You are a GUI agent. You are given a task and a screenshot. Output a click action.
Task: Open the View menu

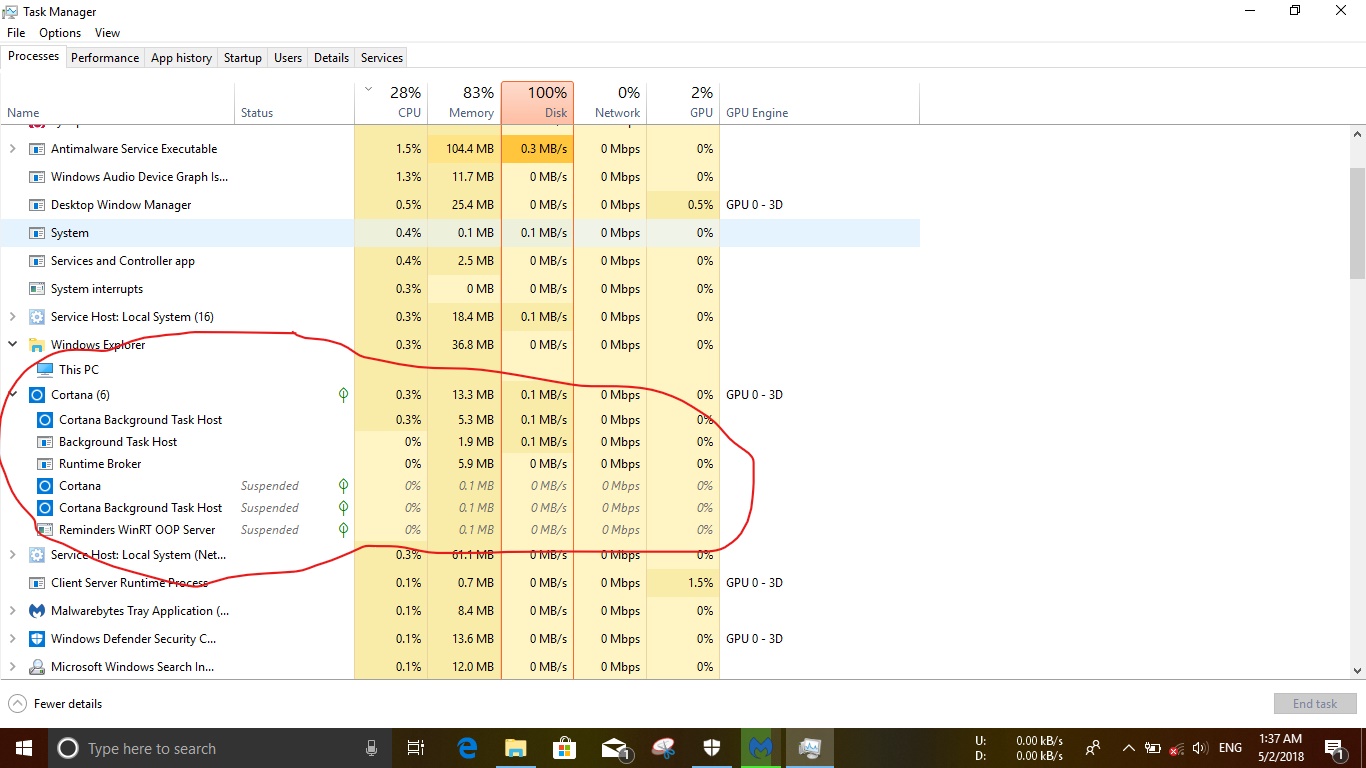tap(108, 33)
